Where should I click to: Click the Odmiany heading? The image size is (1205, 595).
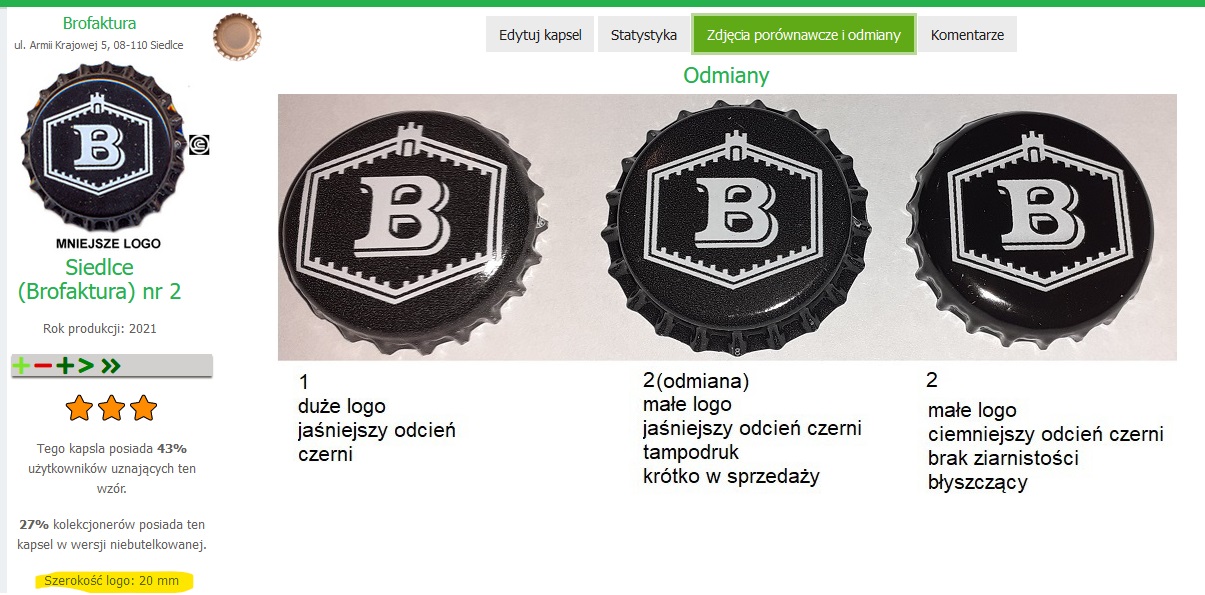pyautogui.click(x=726, y=75)
